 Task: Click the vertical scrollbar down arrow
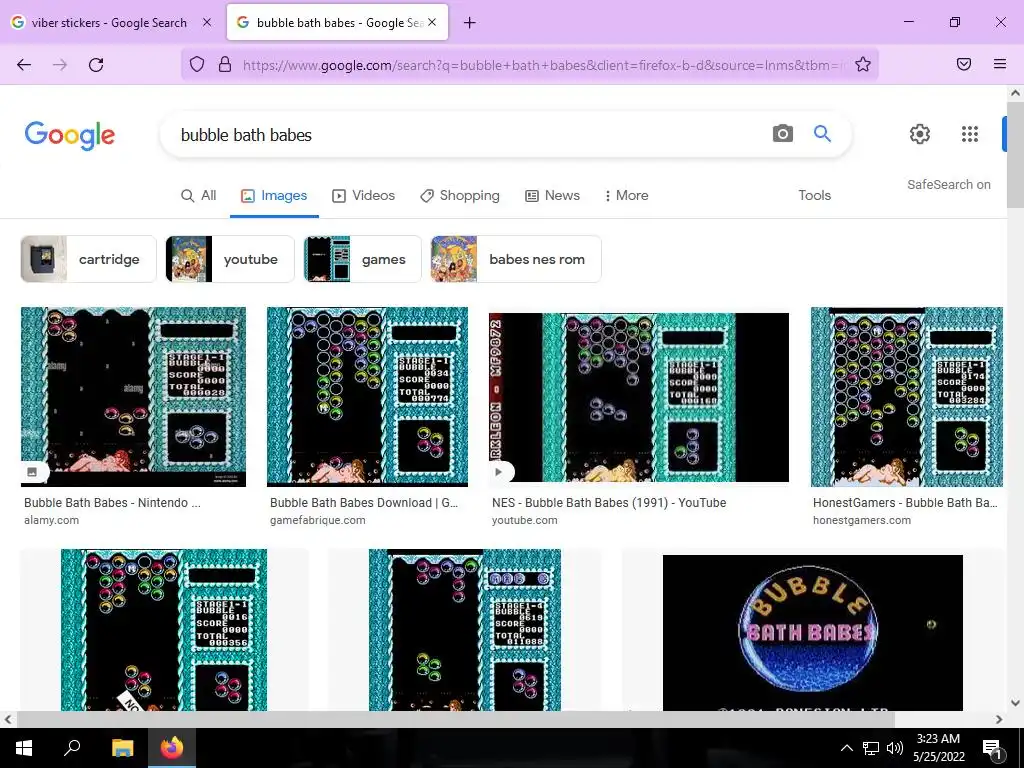point(1015,703)
